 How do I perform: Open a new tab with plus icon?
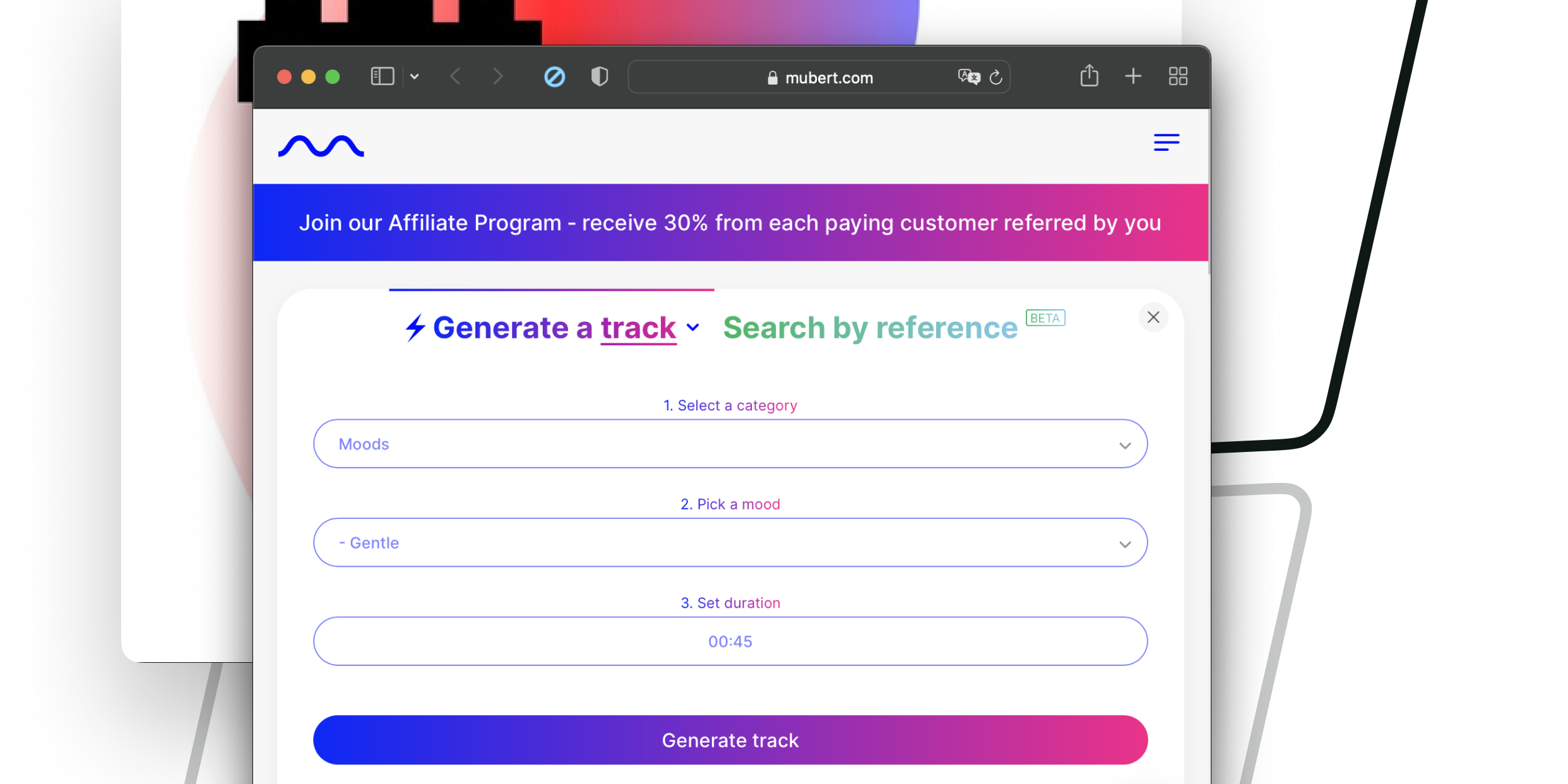(x=1133, y=76)
